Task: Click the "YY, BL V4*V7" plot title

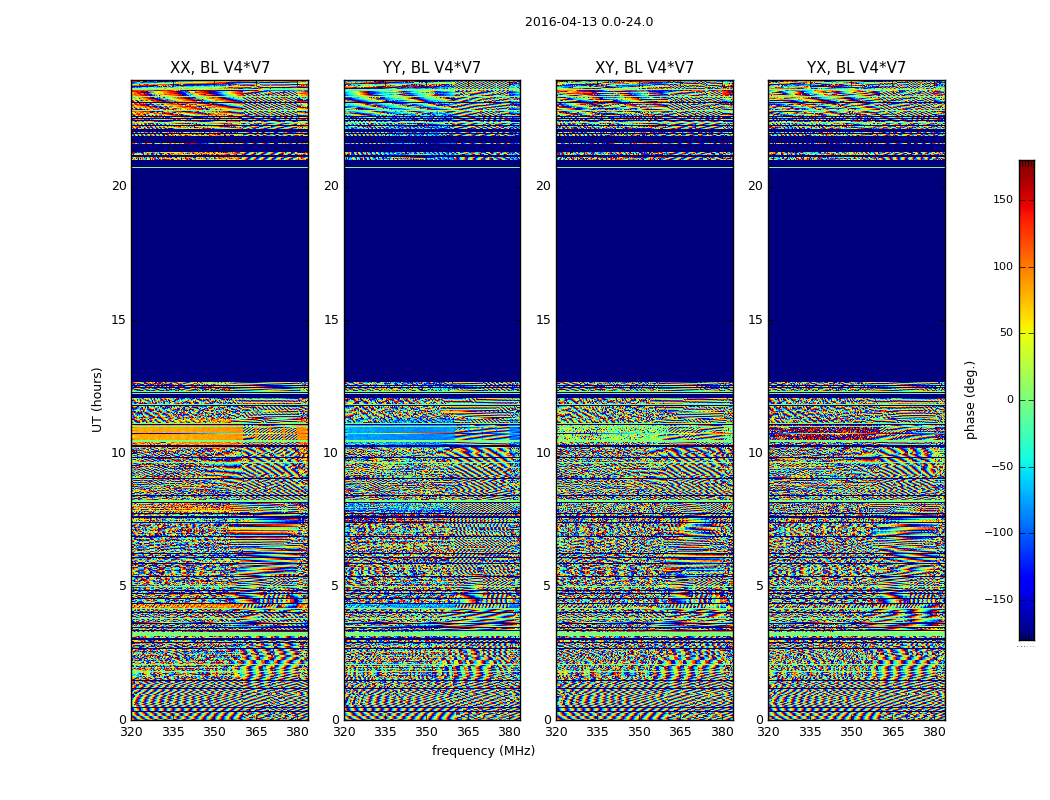Action: pyautogui.click(x=432, y=68)
